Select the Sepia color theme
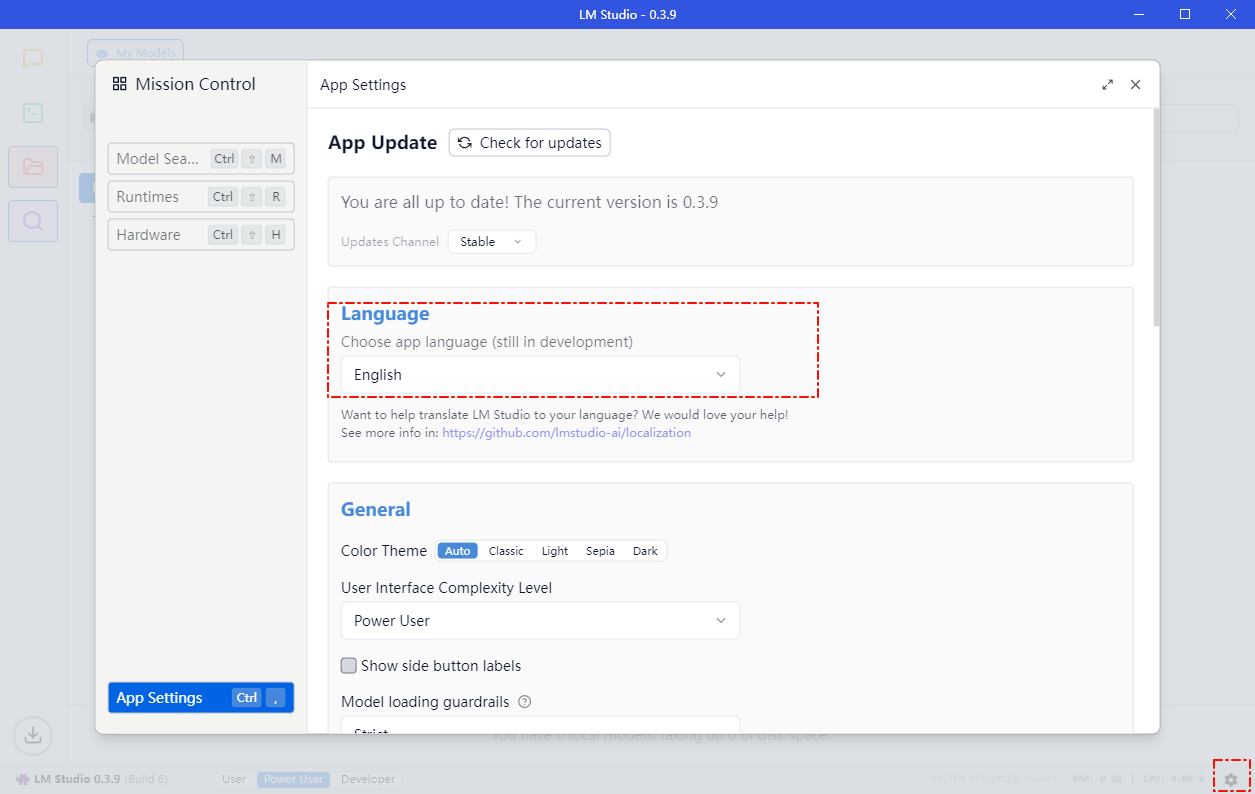 (600, 551)
